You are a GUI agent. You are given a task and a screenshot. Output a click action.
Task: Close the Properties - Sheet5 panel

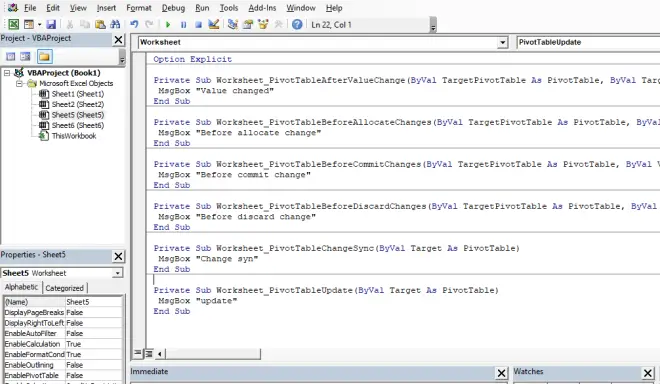[x=119, y=256]
